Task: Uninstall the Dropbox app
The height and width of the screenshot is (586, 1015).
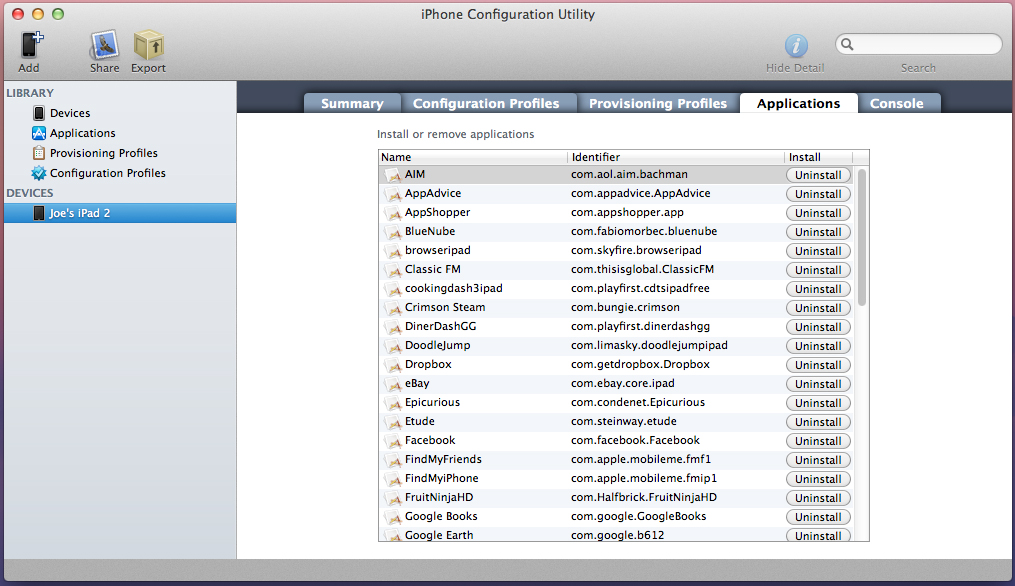Action: click(x=818, y=365)
